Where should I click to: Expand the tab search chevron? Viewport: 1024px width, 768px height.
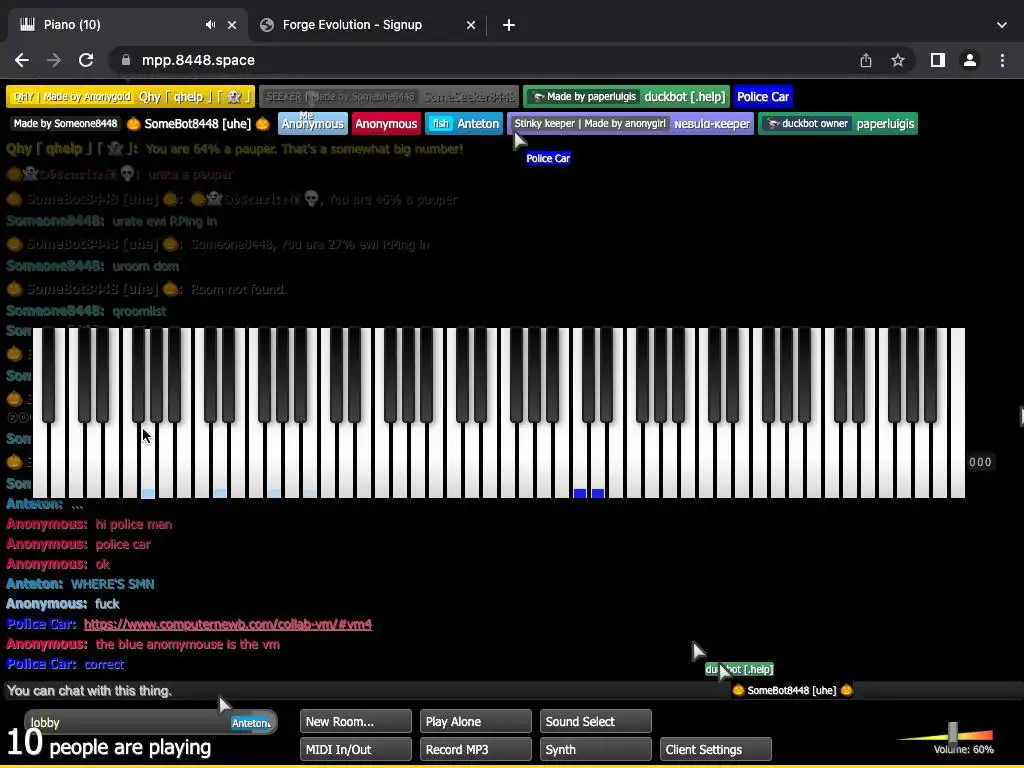[1002, 25]
